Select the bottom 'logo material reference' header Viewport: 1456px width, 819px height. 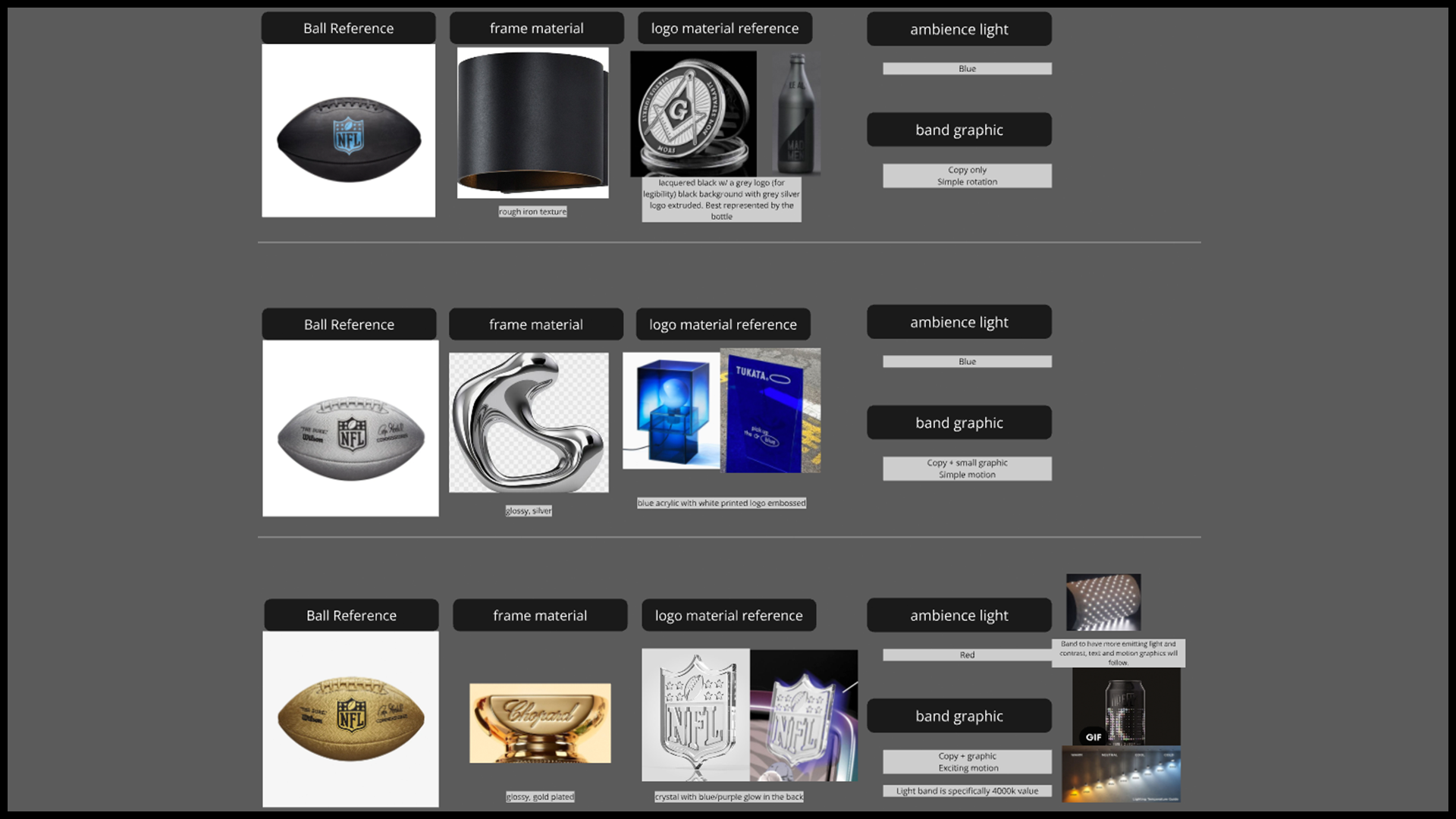coord(729,615)
